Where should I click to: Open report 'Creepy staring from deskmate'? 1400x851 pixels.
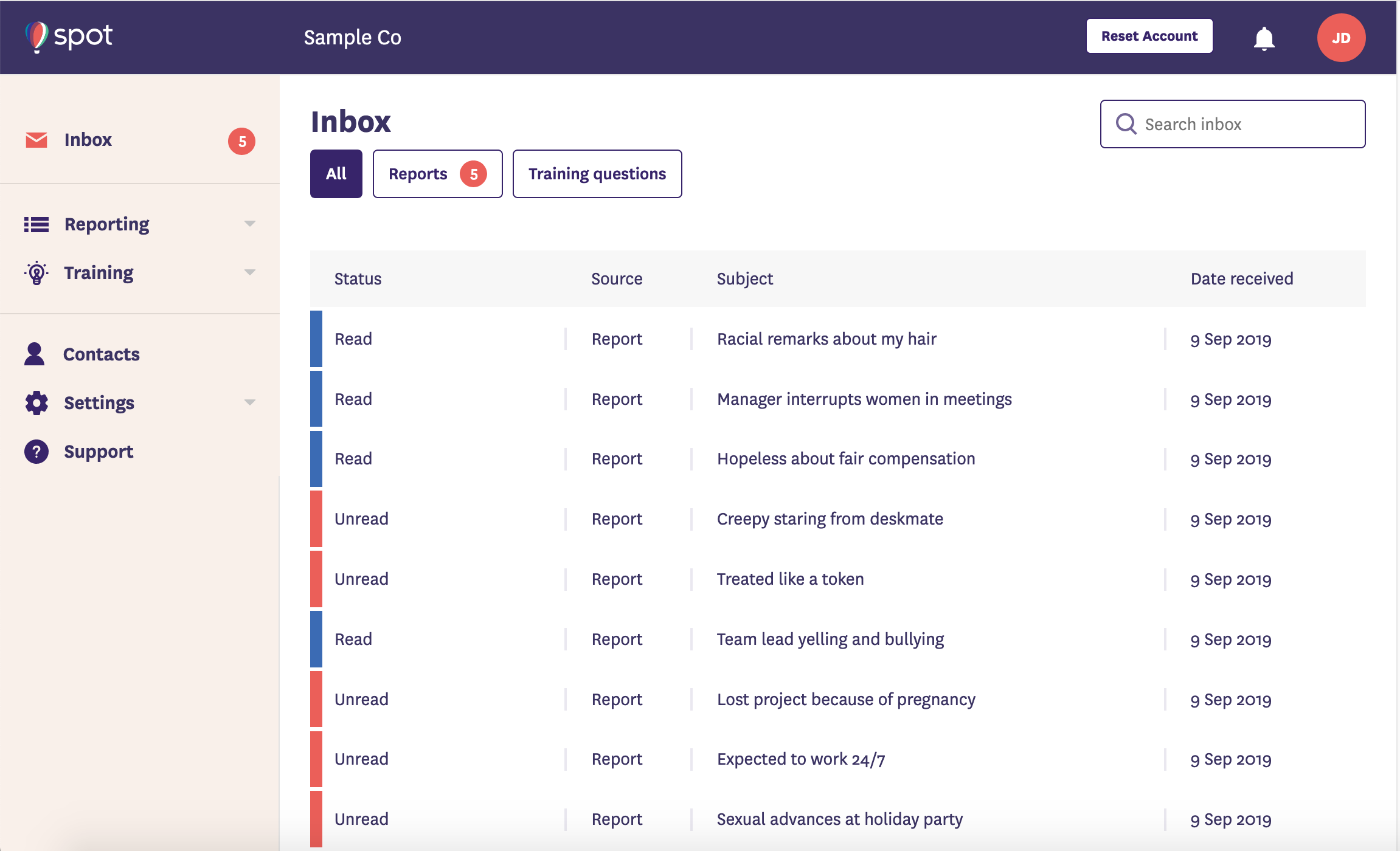(x=830, y=519)
